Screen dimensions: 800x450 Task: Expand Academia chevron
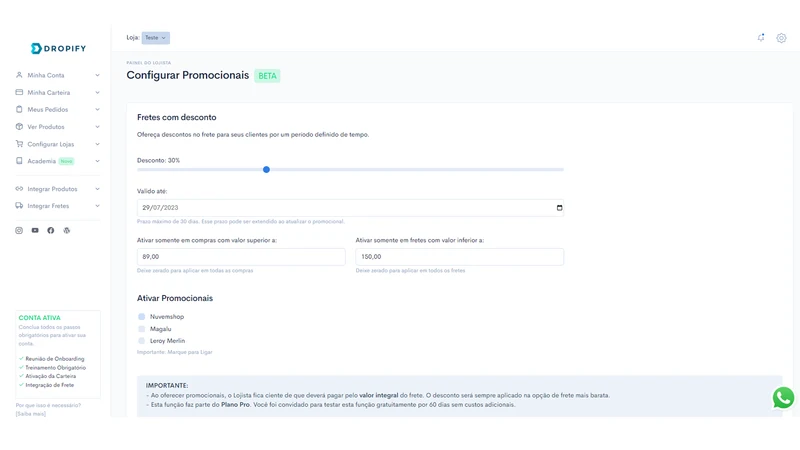(97, 161)
